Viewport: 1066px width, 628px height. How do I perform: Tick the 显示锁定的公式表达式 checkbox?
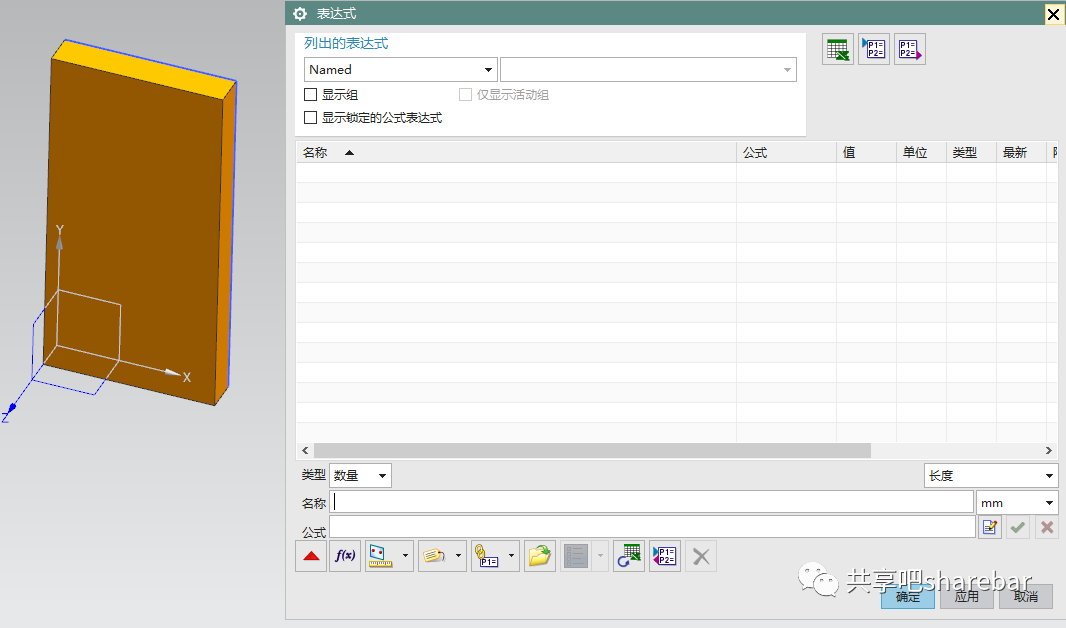pyautogui.click(x=311, y=118)
